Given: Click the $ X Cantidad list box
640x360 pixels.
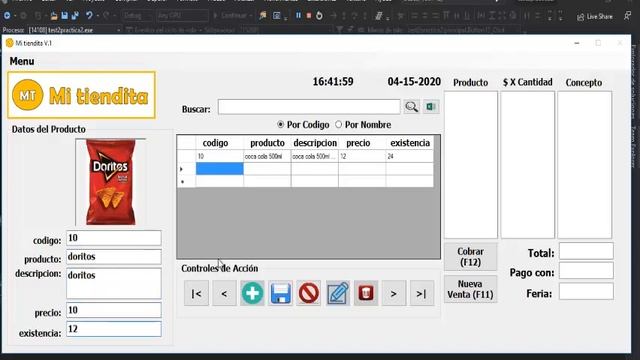Looking at the screenshot, I should pyautogui.click(x=527, y=164).
